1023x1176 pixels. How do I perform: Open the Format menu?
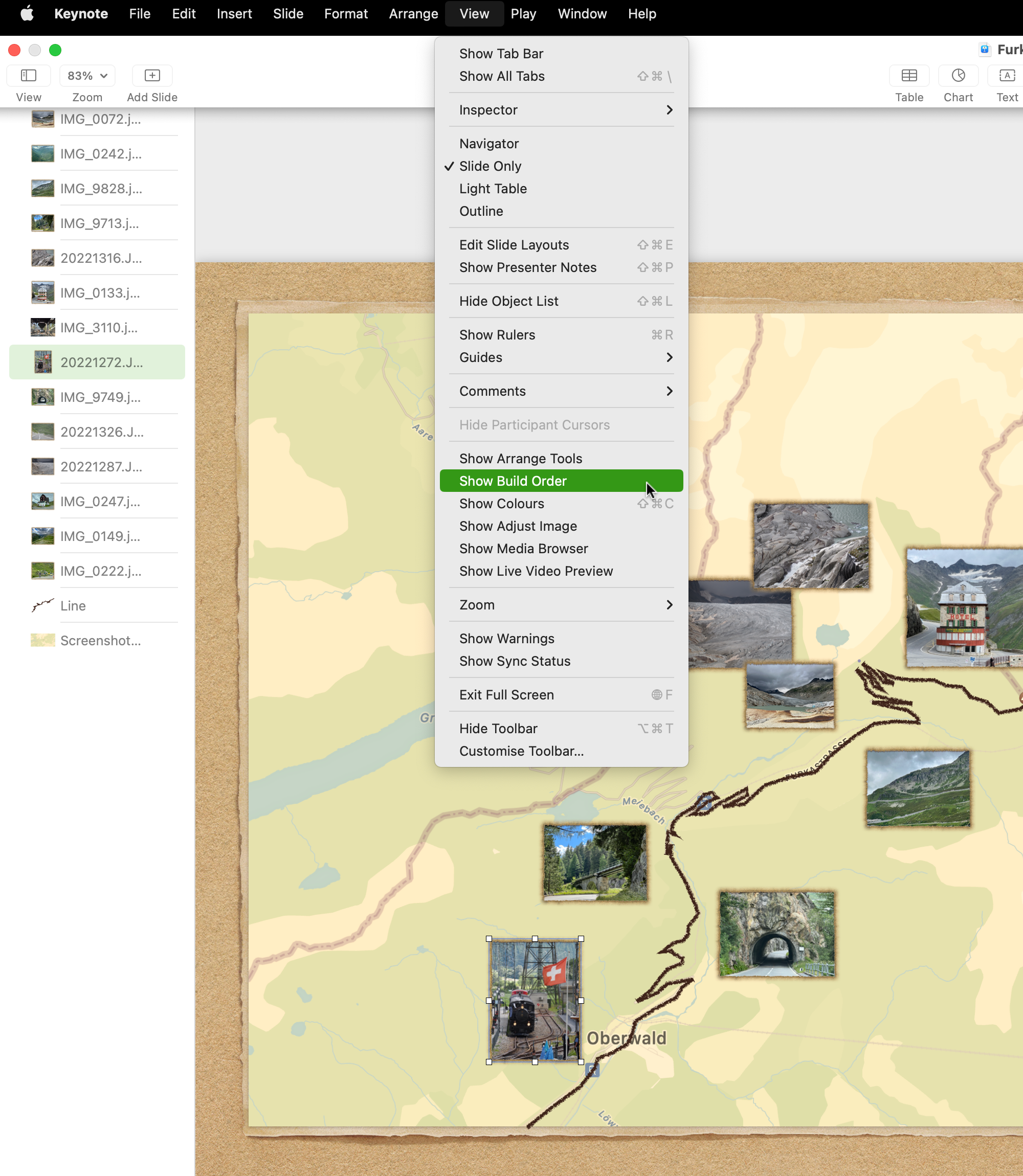pyautogui.click(x=346, y=14)
